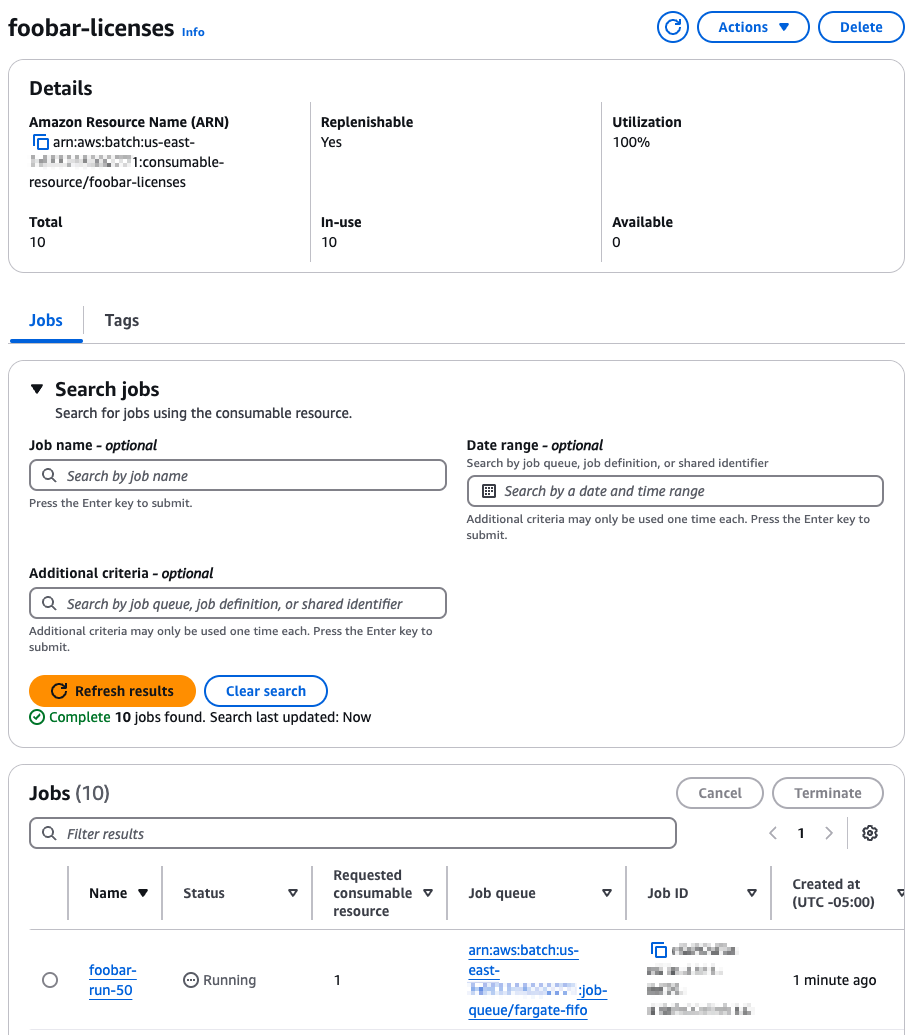This screenshot has width=912, height=1035.
Task: Click the Running status icon on foobar-run-50
Action: click(190, 980)
